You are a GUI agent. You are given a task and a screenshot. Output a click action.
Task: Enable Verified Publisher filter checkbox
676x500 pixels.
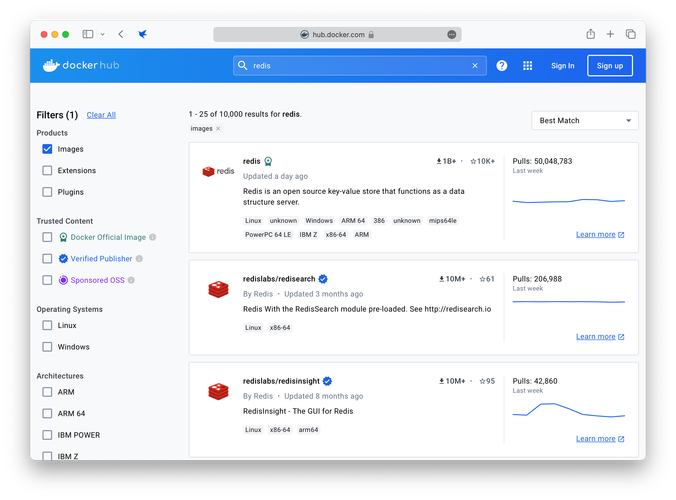[47, 259]
